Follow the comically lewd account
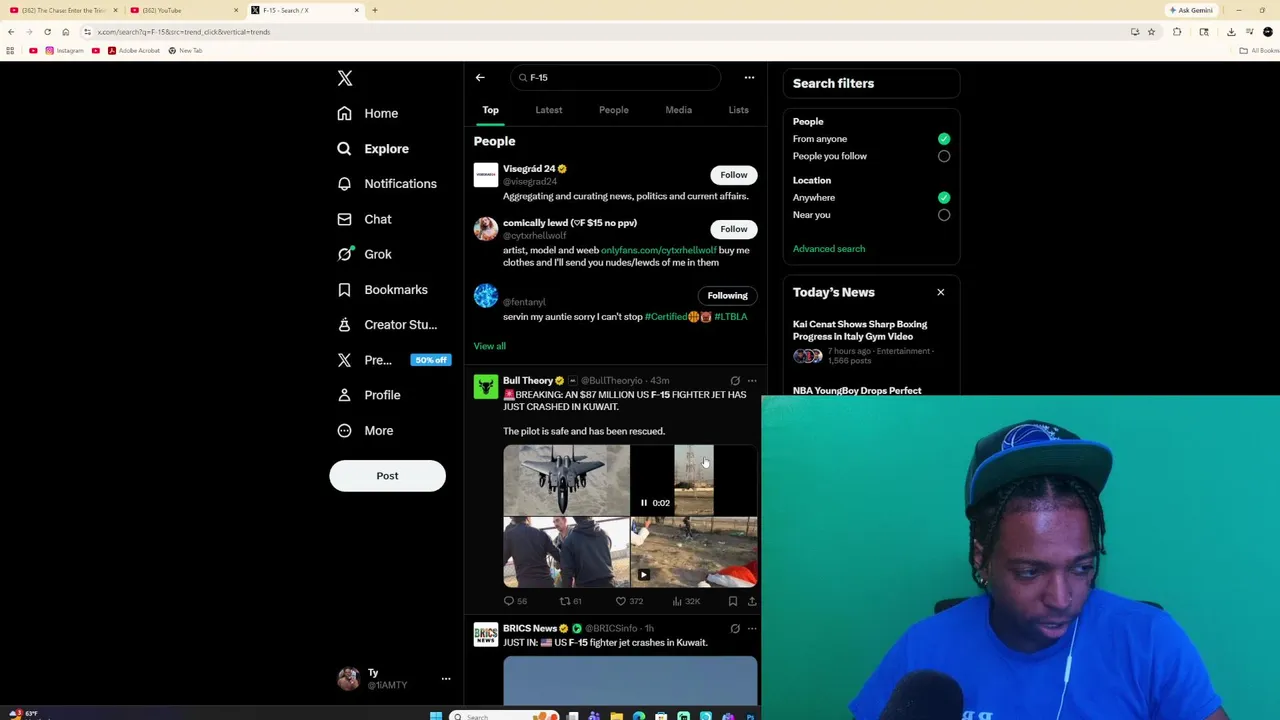This screenshot has height=720, width=1280. [733, 229]
